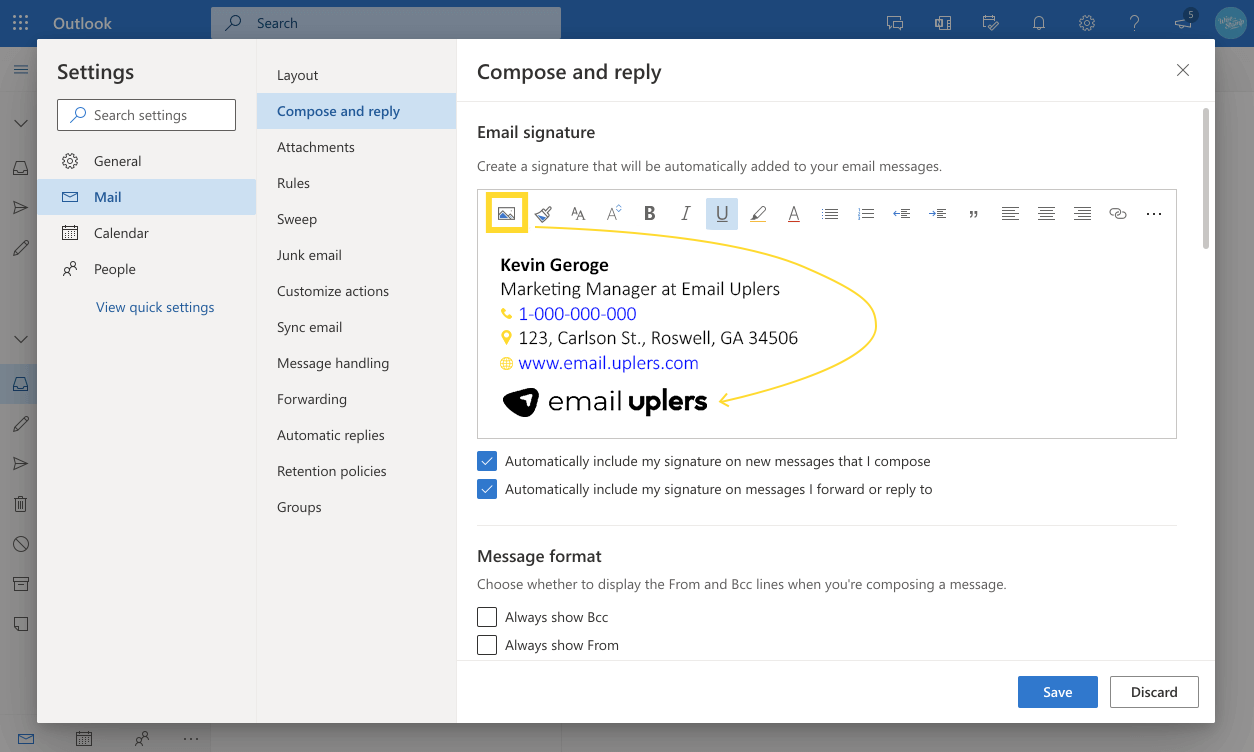Viewport: 1254px width, 752px height.
Task: Insert a hyperlink in the signature
Action: tap(1118, 213)
